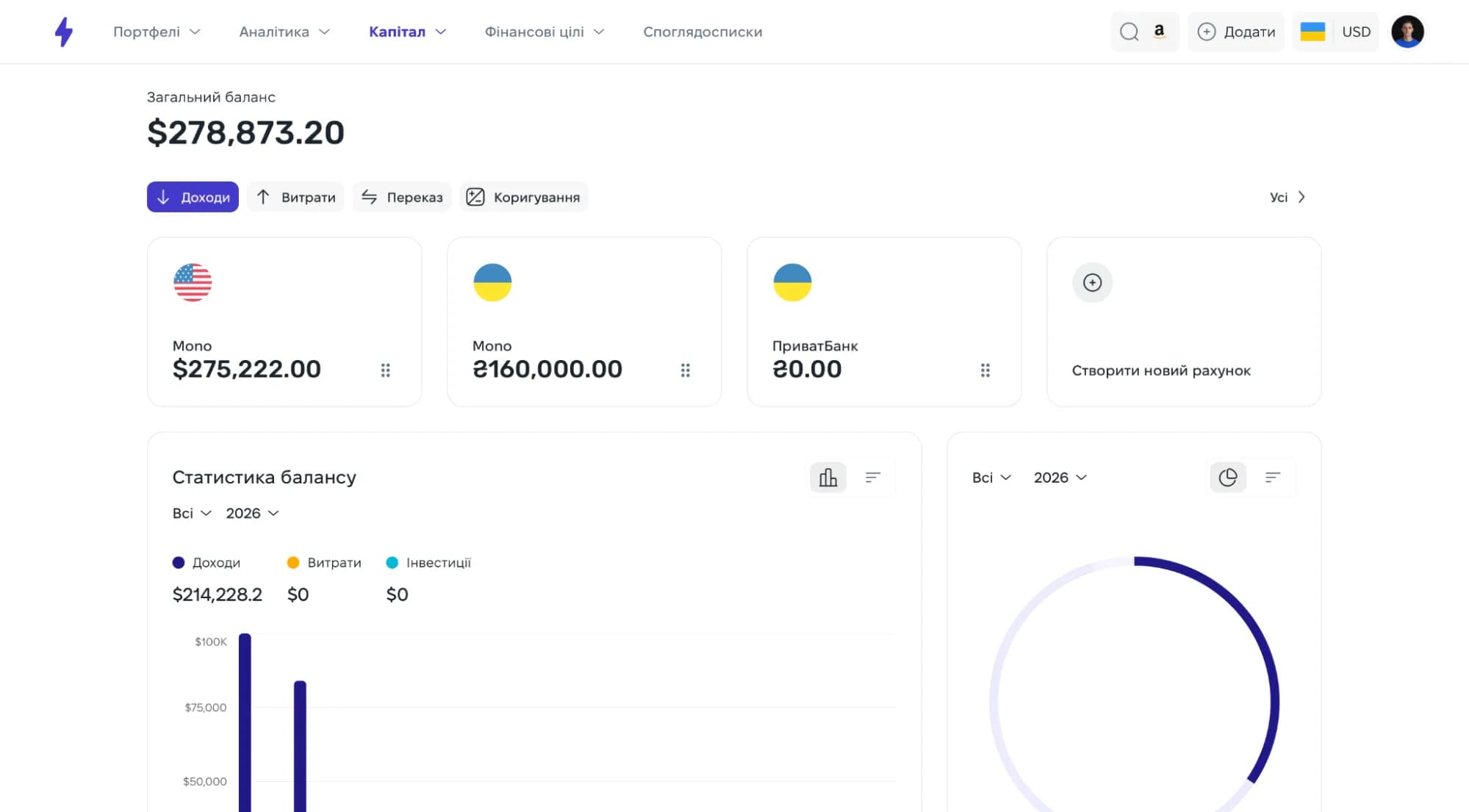Viewport: 1469px width, 812px height.
Task: Open the Mono ₴160,000.00 account card
Action: click(584, 322)
